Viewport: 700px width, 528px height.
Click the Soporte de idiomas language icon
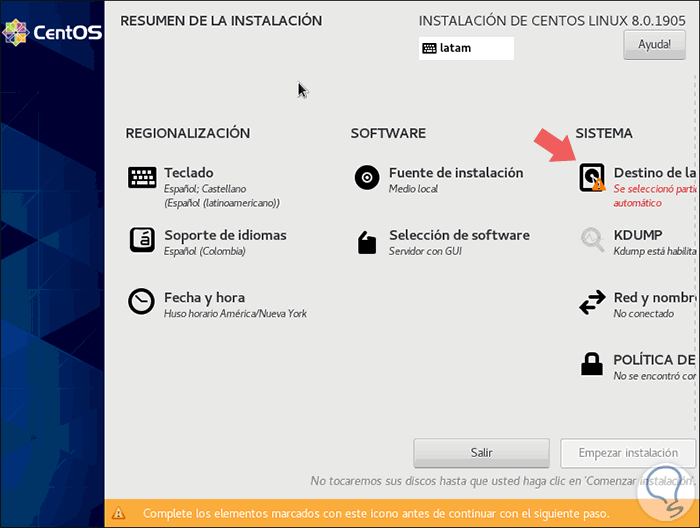142,240
